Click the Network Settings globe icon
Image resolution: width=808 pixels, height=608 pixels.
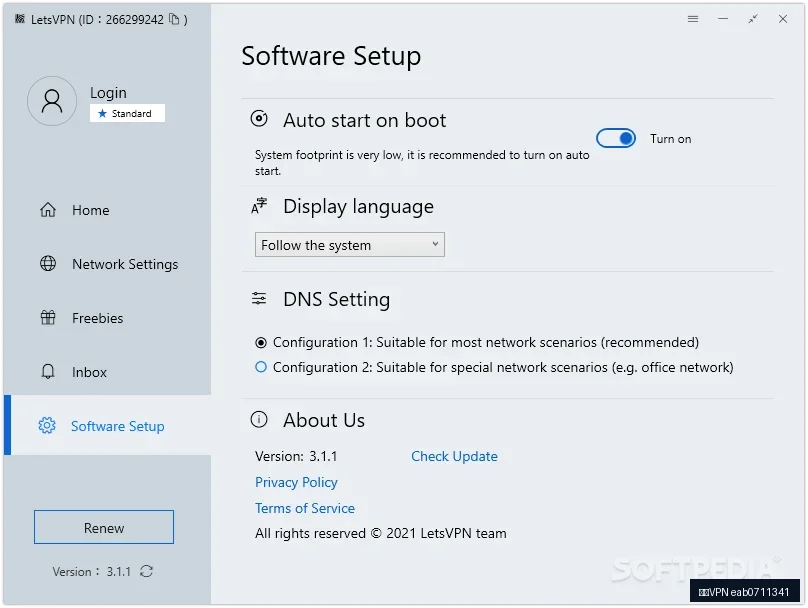click(48, 264)
